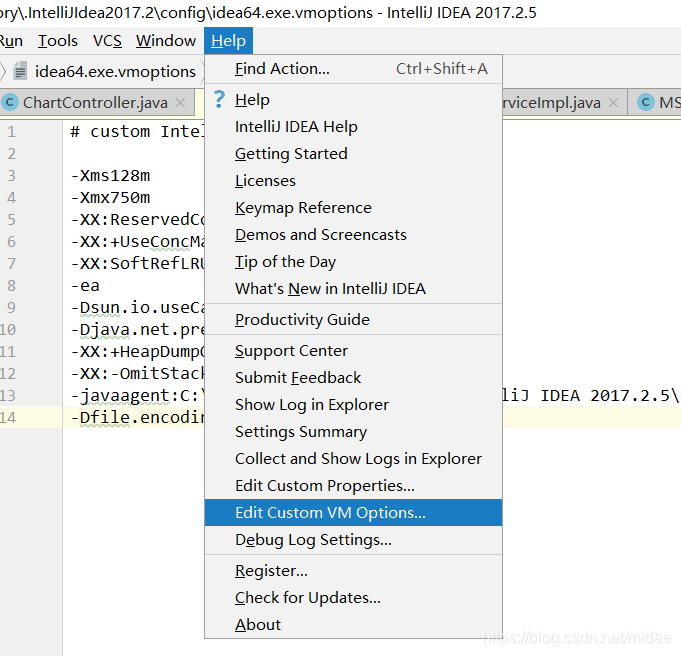
Task: Open Keymap Reference
Action: tap(353, 208)
